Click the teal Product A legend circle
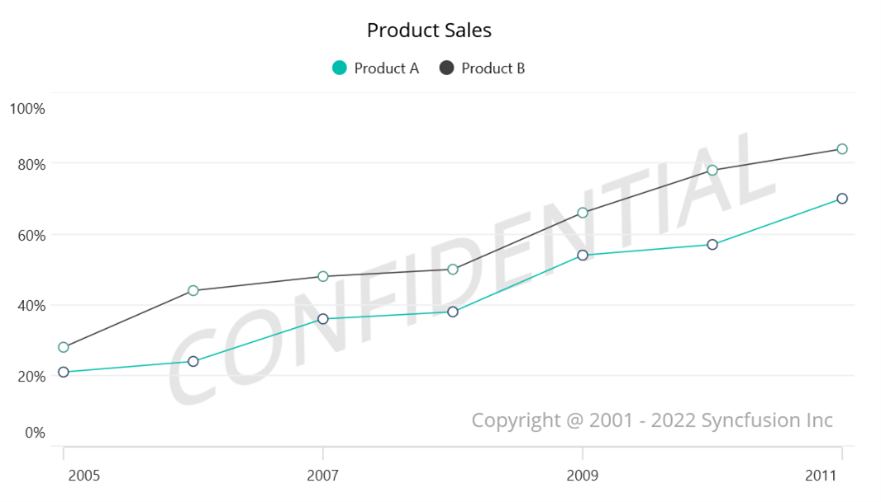The image size is (881, 502). coord(339,68)
